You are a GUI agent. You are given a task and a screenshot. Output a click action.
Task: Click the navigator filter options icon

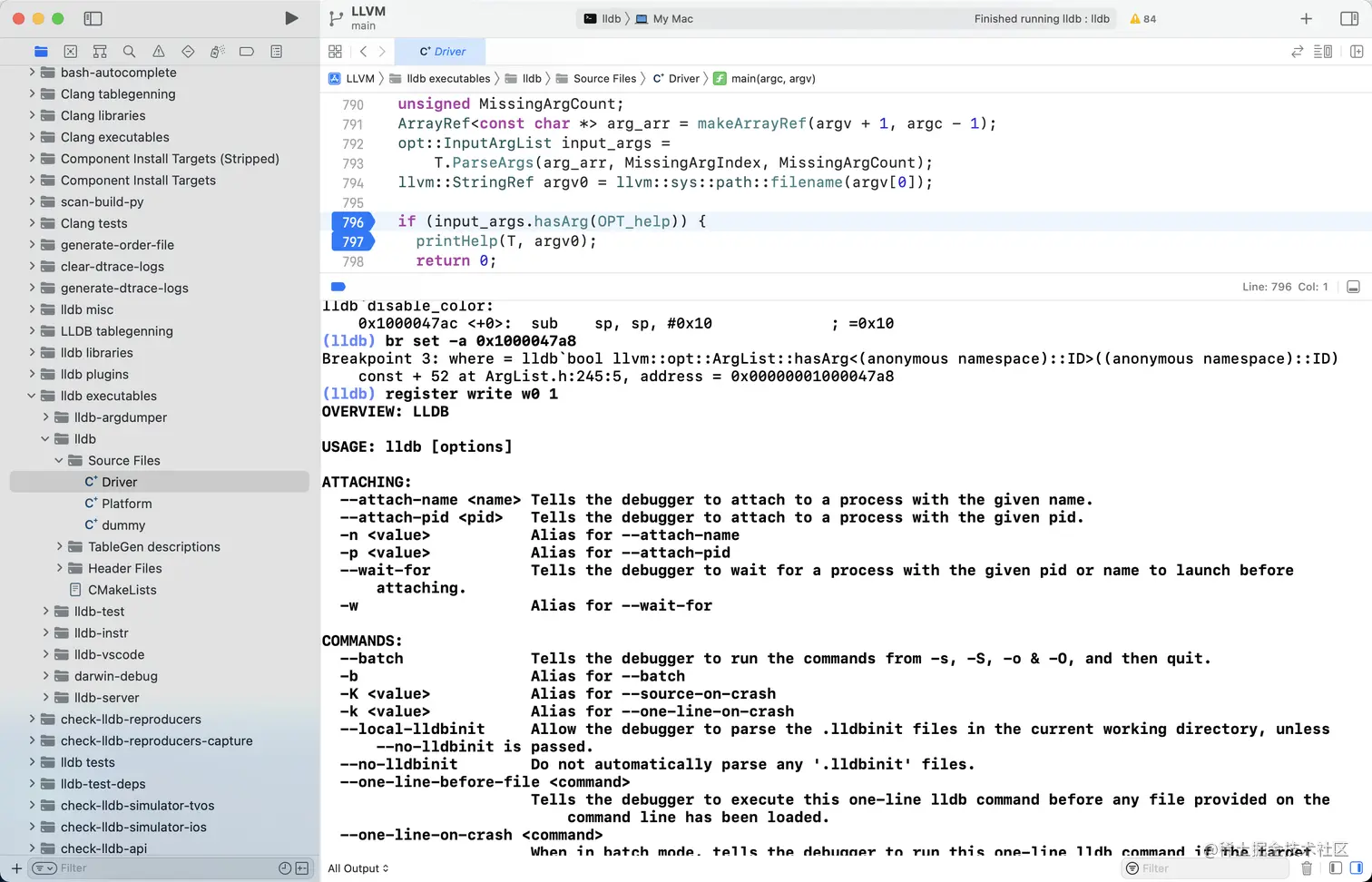pos(44,868)
